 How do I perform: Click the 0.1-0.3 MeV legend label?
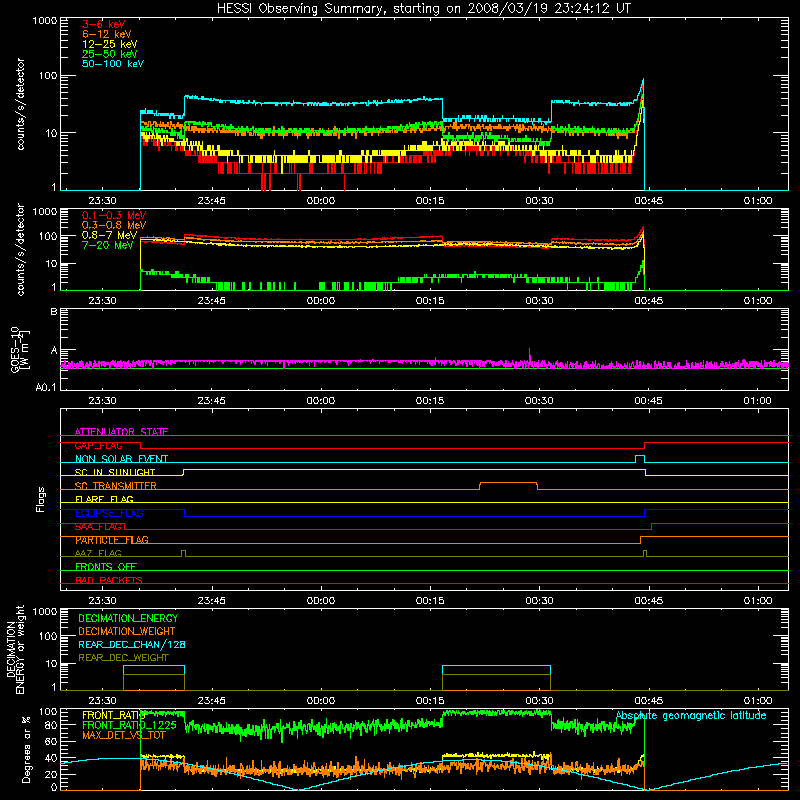(114, 216)
